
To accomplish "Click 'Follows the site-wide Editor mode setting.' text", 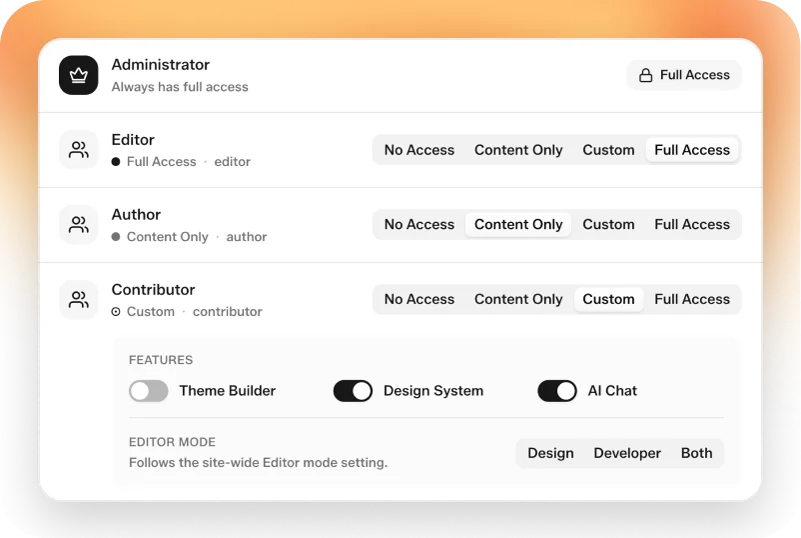I will coord(258,462).
